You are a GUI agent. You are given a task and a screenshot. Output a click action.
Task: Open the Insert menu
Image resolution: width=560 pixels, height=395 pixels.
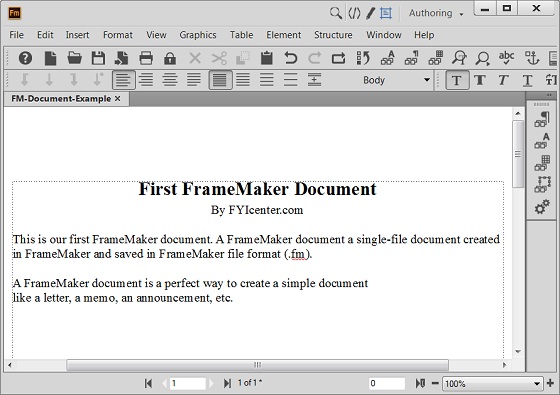click(78, 35)
